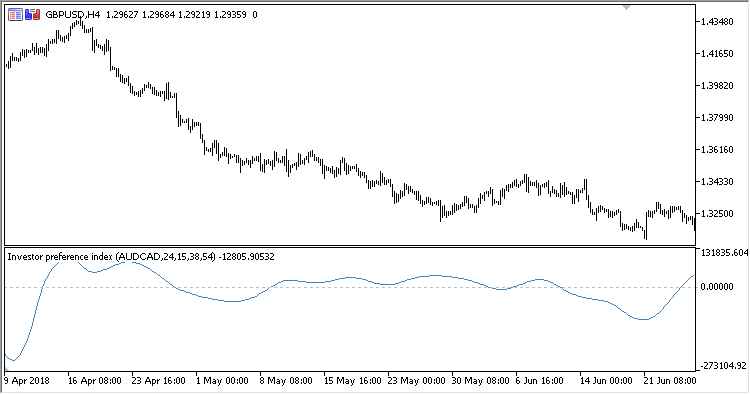Click the 14 Jun 00:00 time label
Image resolution: width=750 pixels, height=394 pixels.
click(x=606, y=381)
